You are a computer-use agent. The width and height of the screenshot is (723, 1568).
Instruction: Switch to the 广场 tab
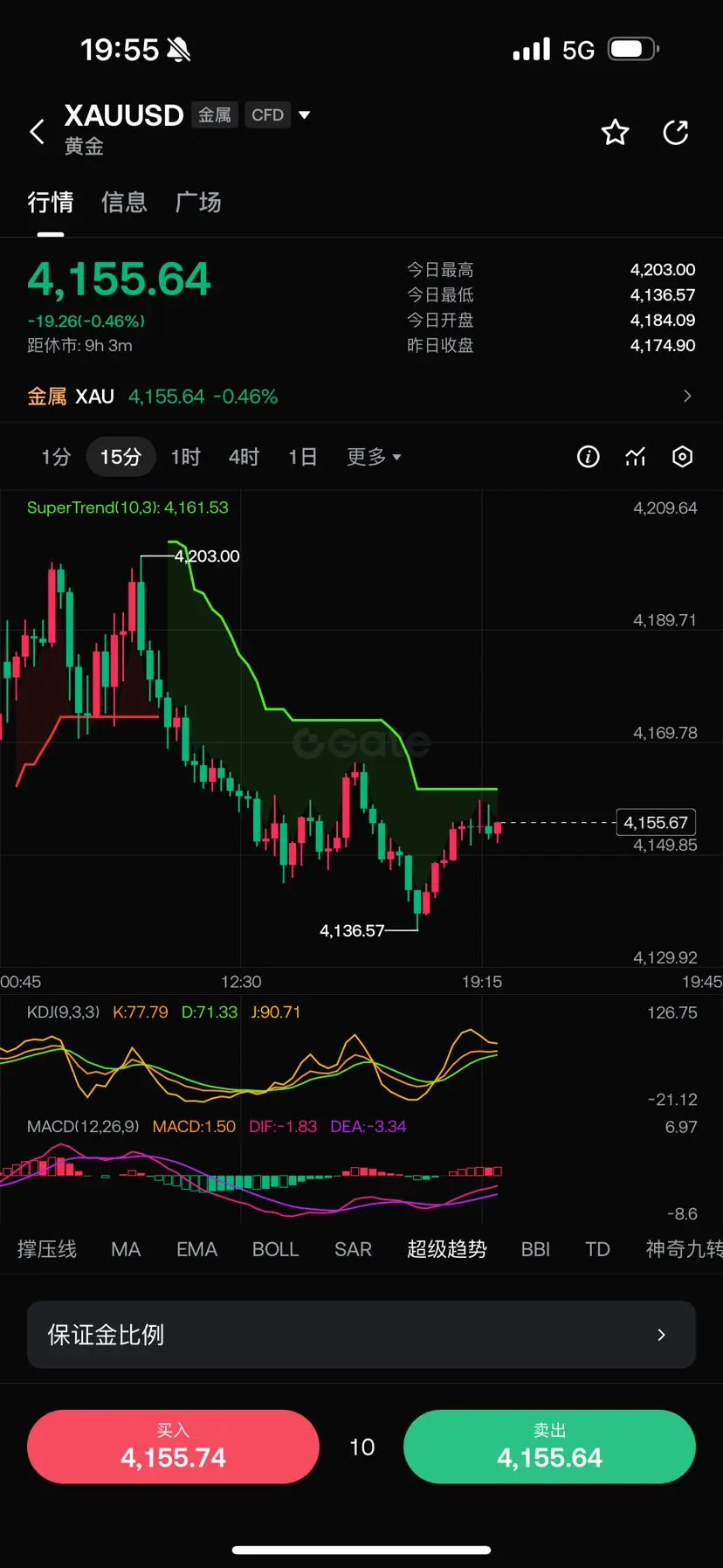point(198,203)
